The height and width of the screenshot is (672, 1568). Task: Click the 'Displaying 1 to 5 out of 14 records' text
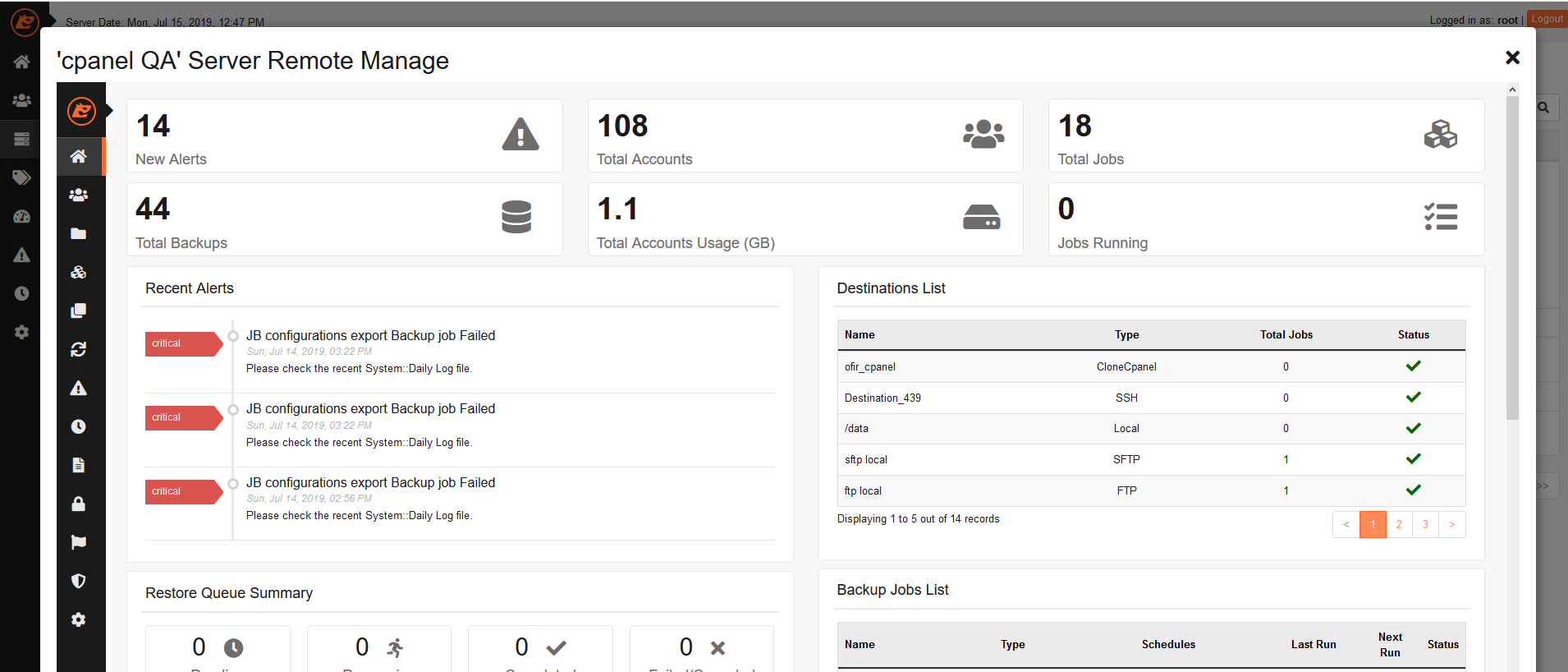pyautogui.click(x=918, y=518)
